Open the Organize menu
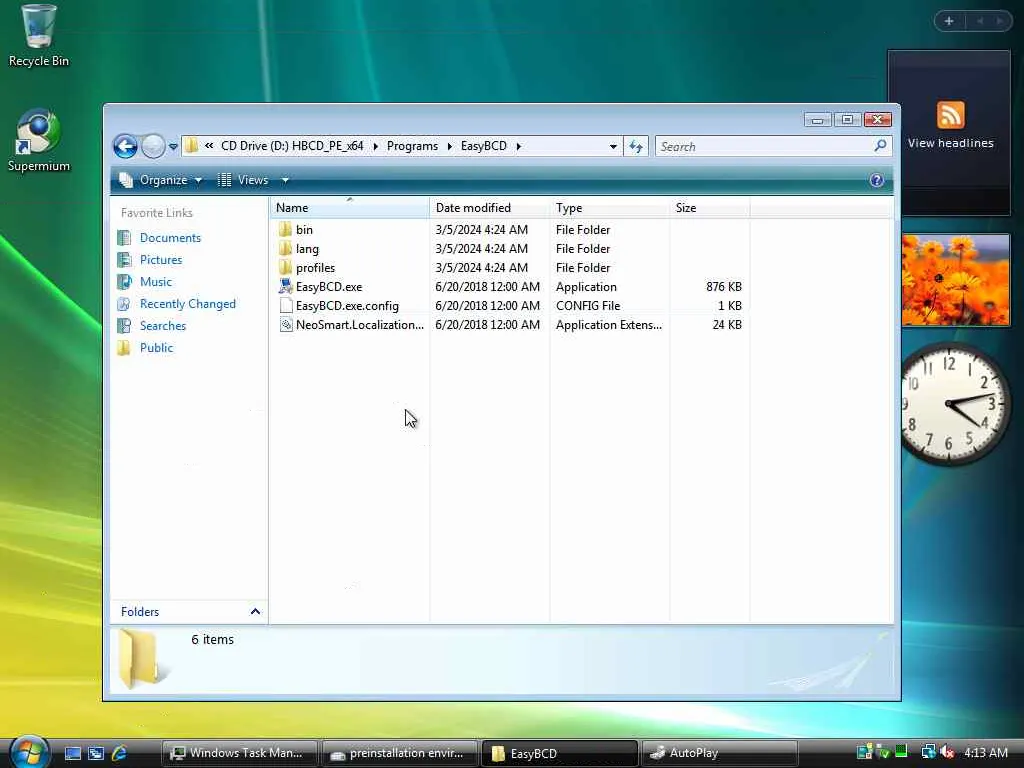Image resolution: width=1024 pixels, height=768 pixels. tap(161, 180)
